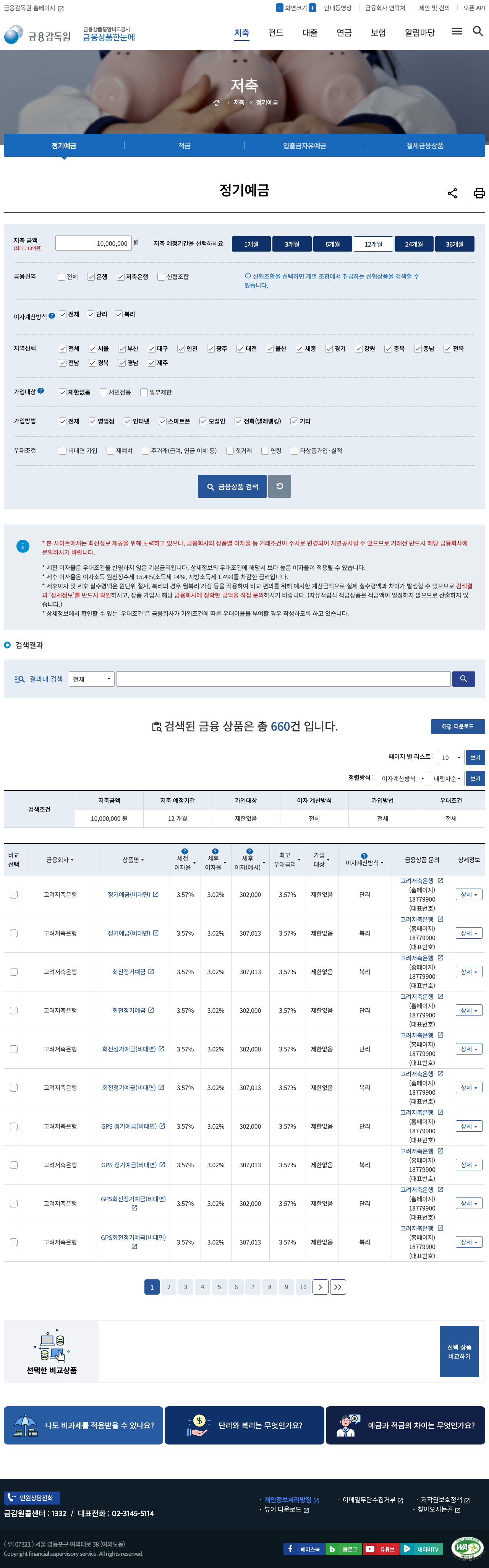The width and height of the screenshot is (489, 1568).
Task: Expand 상세 for first 정기예금(비대면) row
Action: (469, 895)
